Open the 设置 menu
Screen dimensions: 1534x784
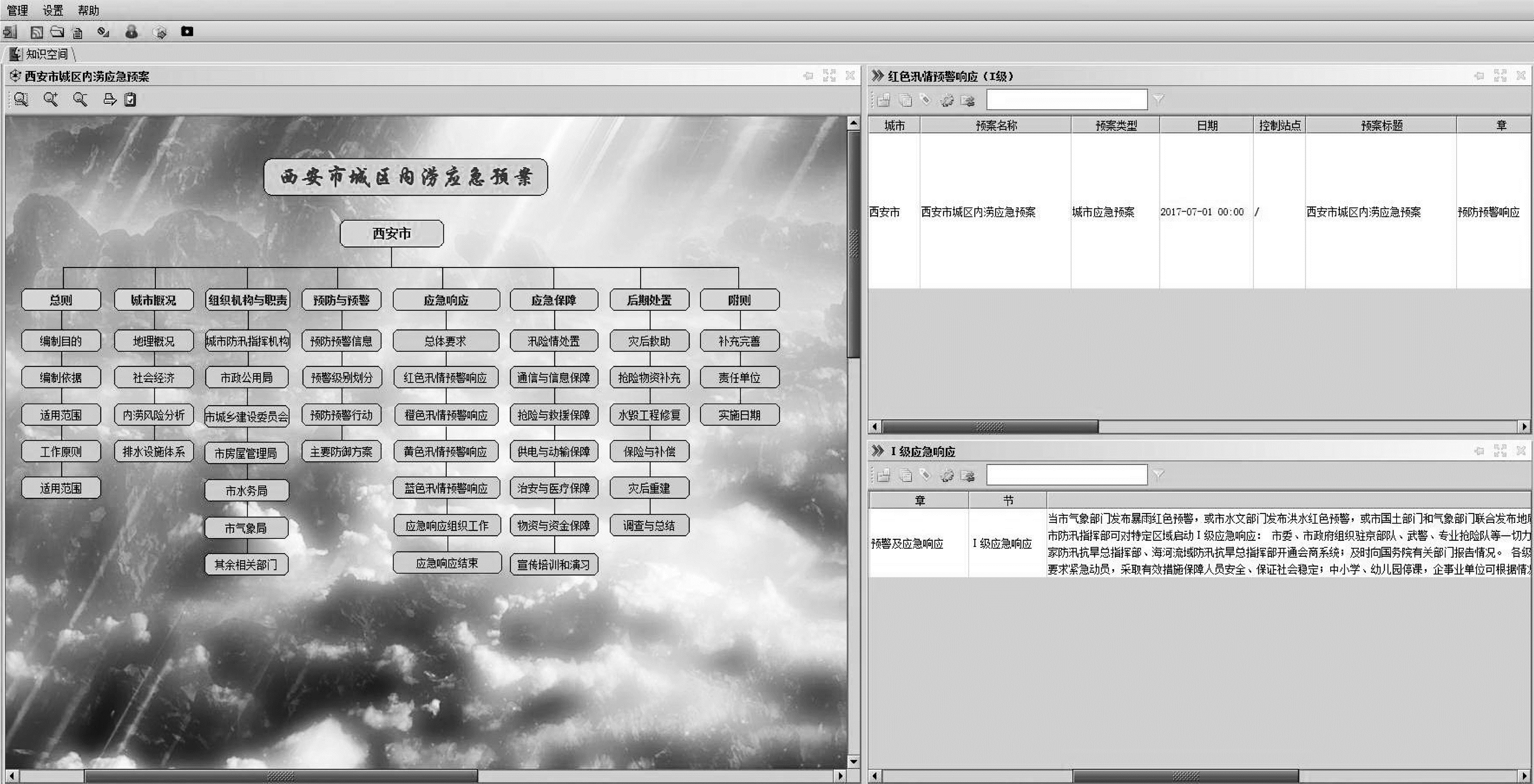[x=53, y=10]
